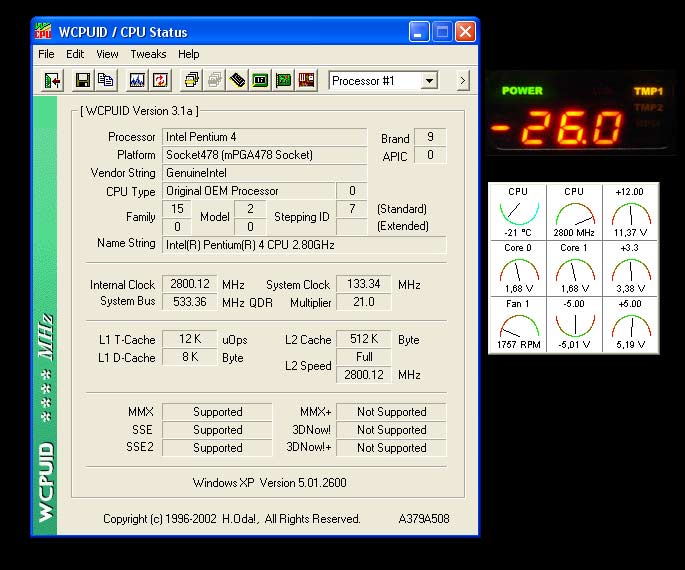The width and height of the screenshot is (685, 570).
Task: Click the +3.3 voltage gauge
Action: point(630,268)
